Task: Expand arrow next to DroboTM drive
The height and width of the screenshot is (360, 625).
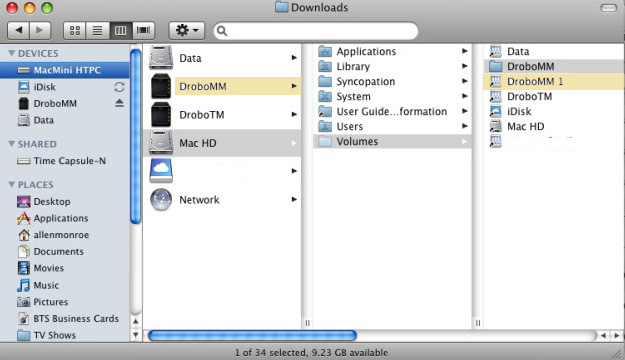Action: (x=294, y=114)
